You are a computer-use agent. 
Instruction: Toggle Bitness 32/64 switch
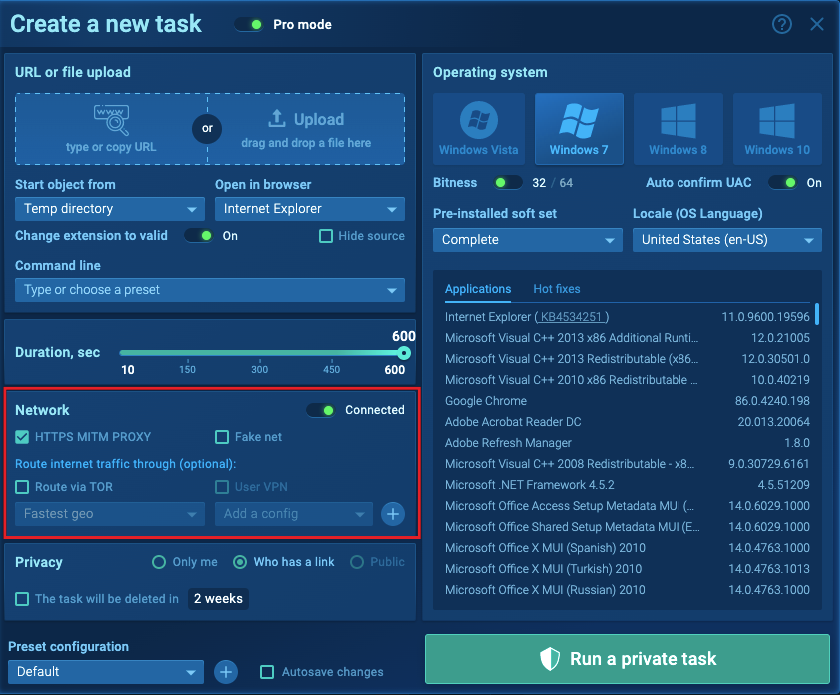(508, 183)
